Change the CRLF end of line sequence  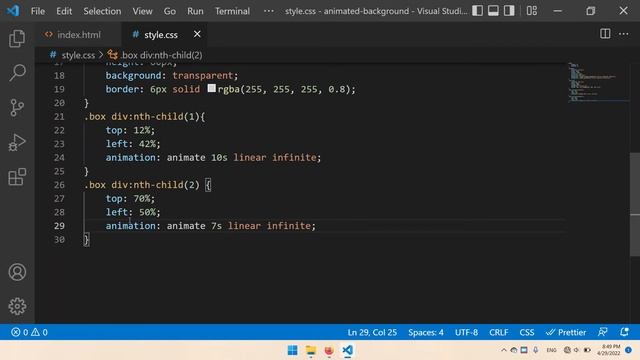pos(498,332)
